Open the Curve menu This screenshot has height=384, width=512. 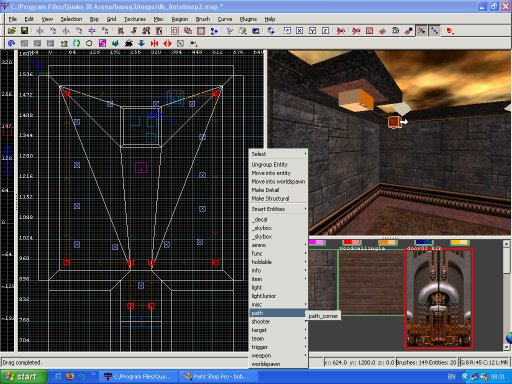click(x=225, y=19)
